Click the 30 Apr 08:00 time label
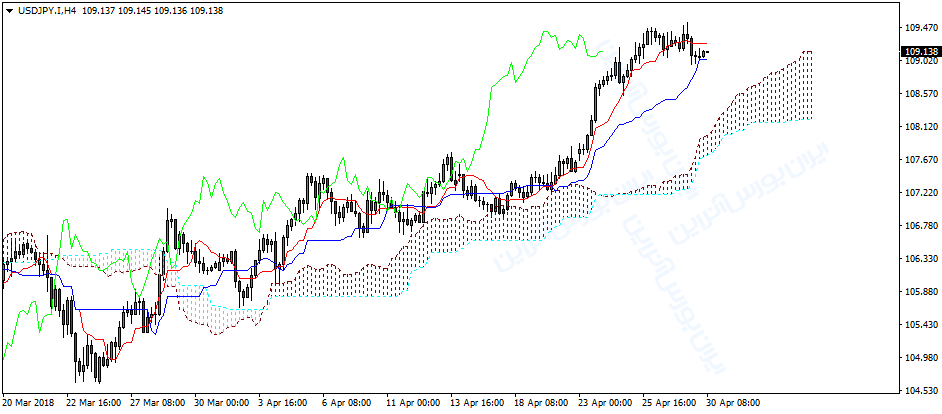The width and height of the screenshot is (942, 414). point(731,403)
